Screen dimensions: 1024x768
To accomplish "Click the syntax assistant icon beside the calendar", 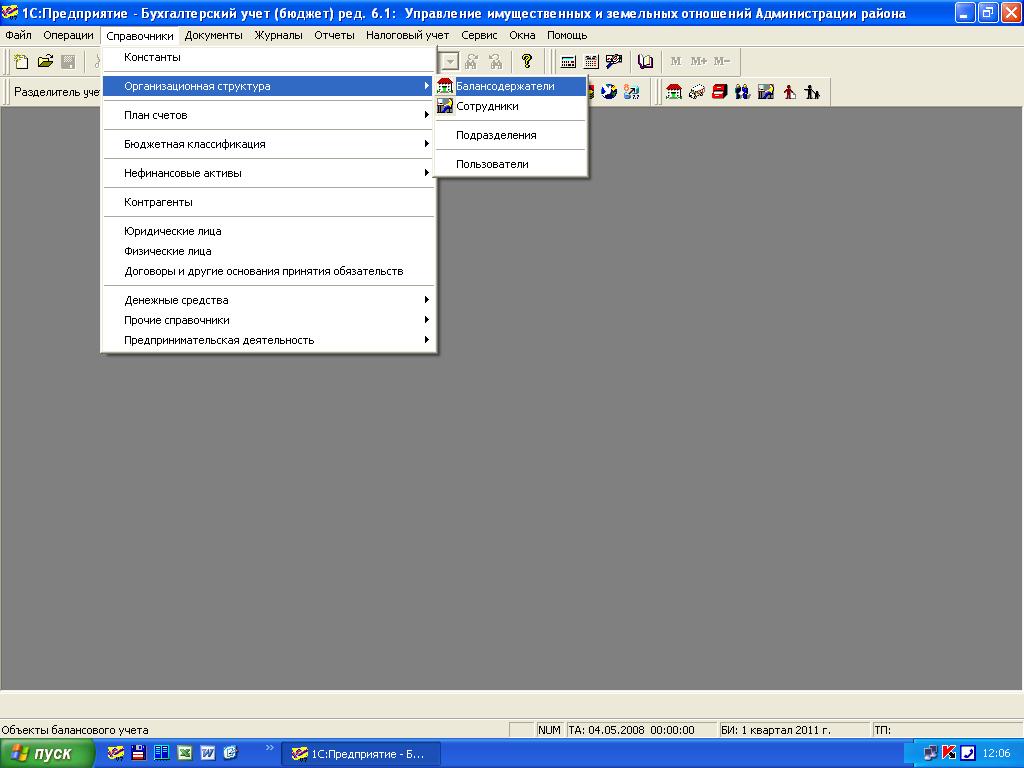I will pyautogui.click(x=614, y=62).
